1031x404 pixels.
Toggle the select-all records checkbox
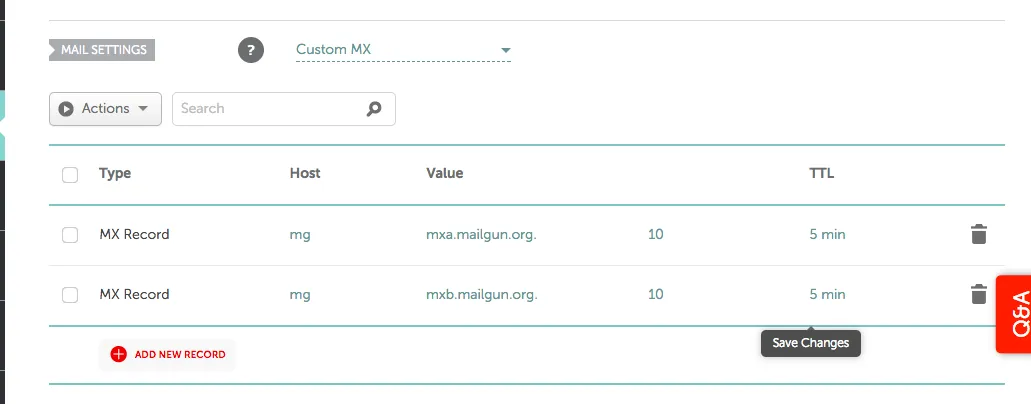click(x=70, y=175)
